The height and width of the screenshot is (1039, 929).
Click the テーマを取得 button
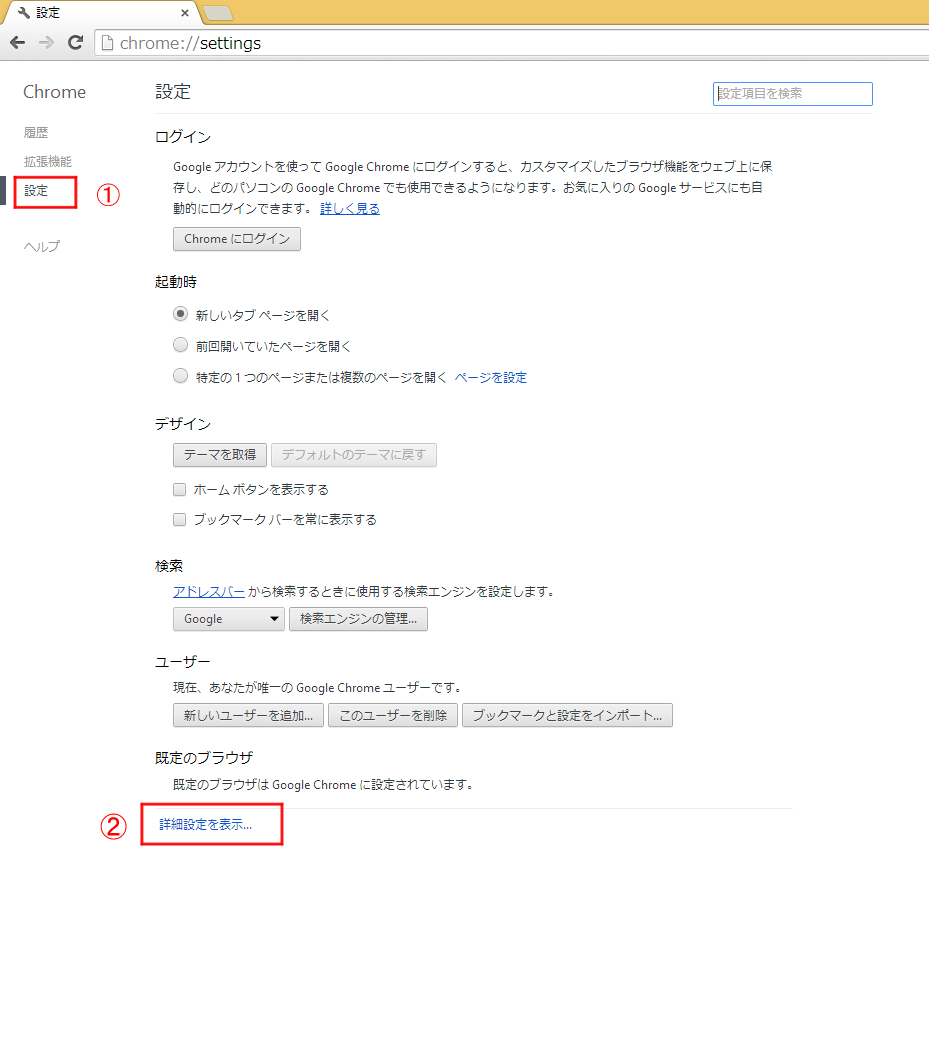click(x=220, y=455)
